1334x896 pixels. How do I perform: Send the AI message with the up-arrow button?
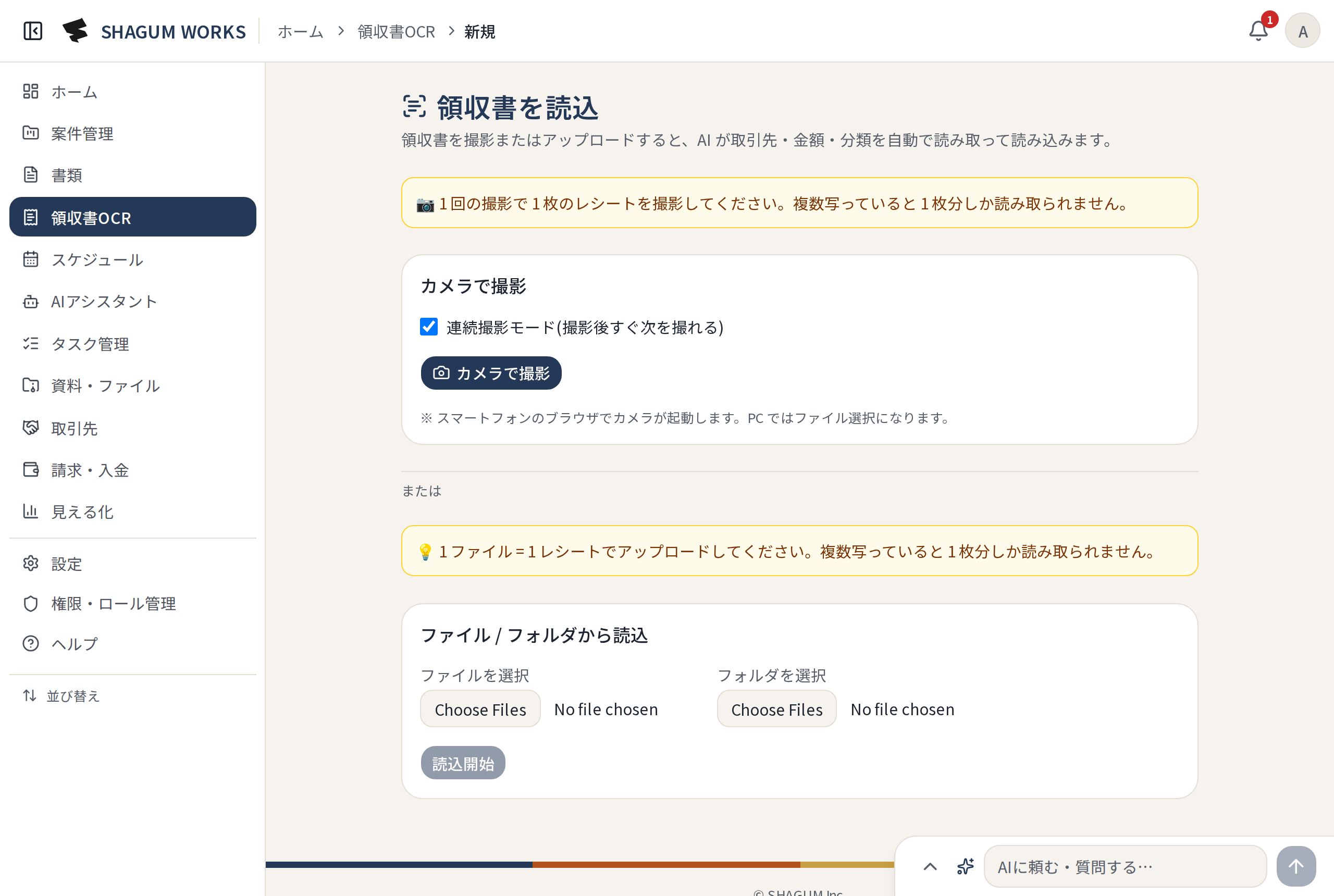1296,866
